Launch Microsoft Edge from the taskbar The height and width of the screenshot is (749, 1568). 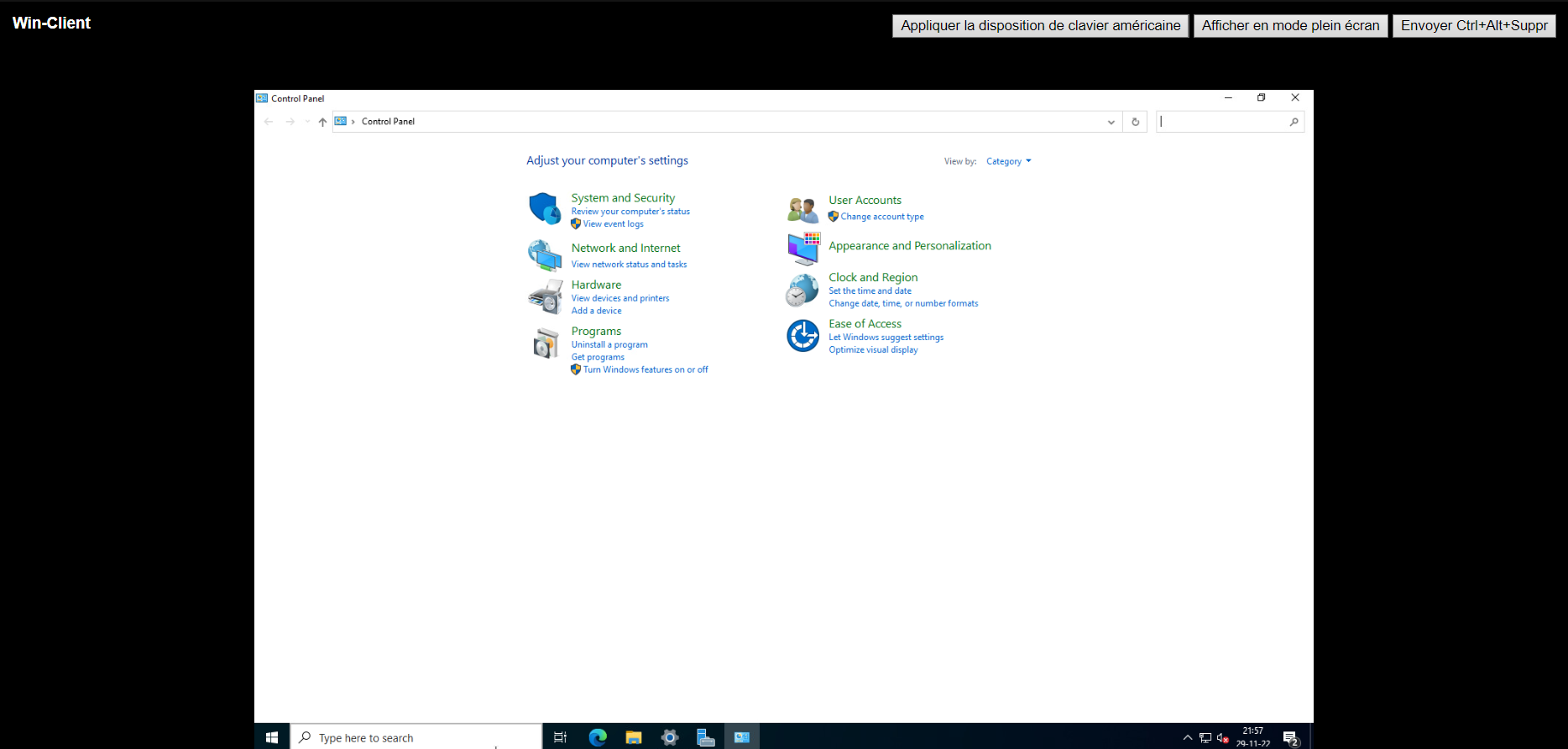pos(598,737)
